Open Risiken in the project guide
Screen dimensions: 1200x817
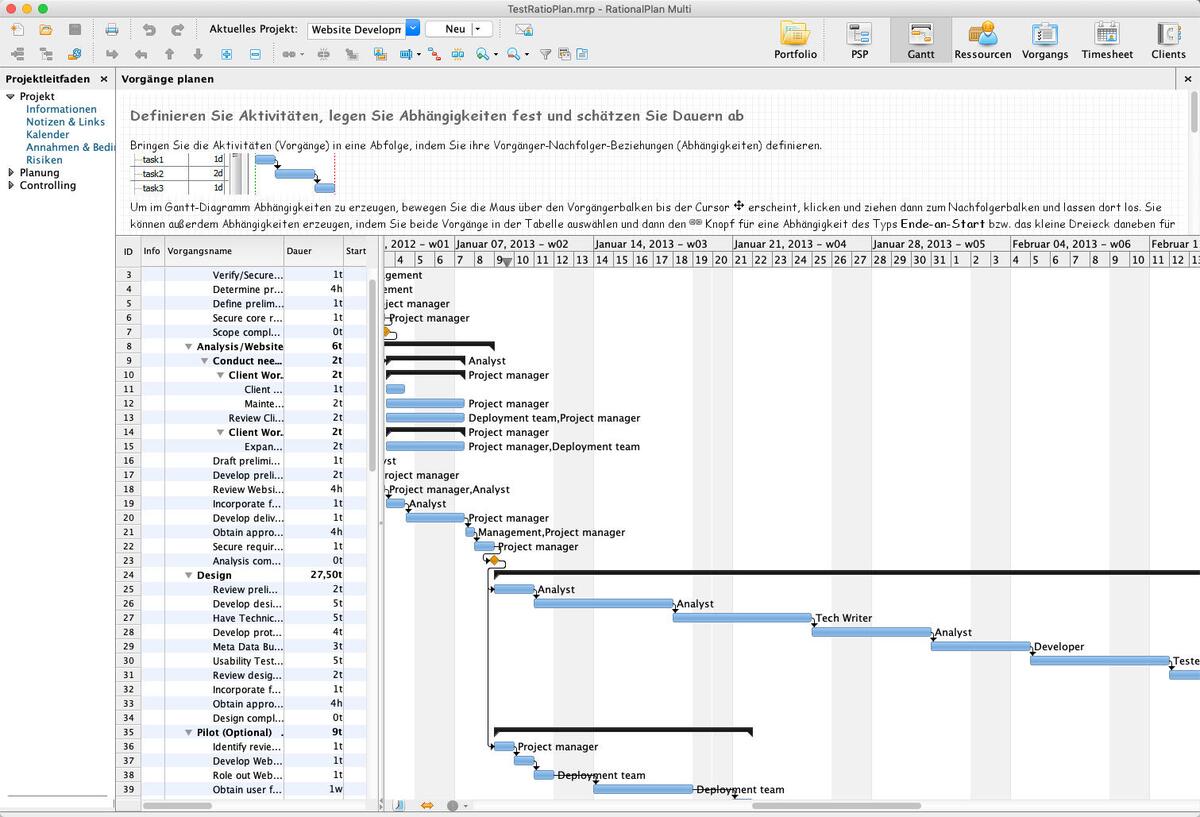(44, 159)
